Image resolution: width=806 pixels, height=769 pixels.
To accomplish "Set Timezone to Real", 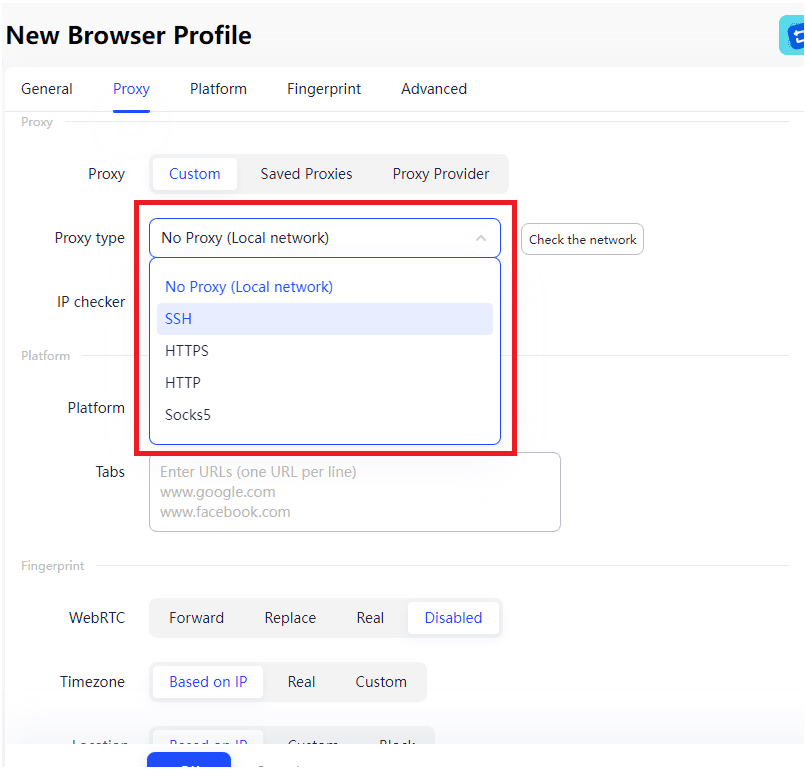I will point(301,682).
